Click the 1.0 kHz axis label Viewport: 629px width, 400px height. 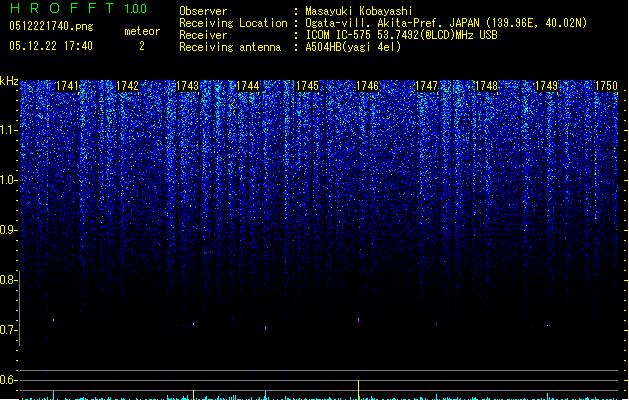9,180
